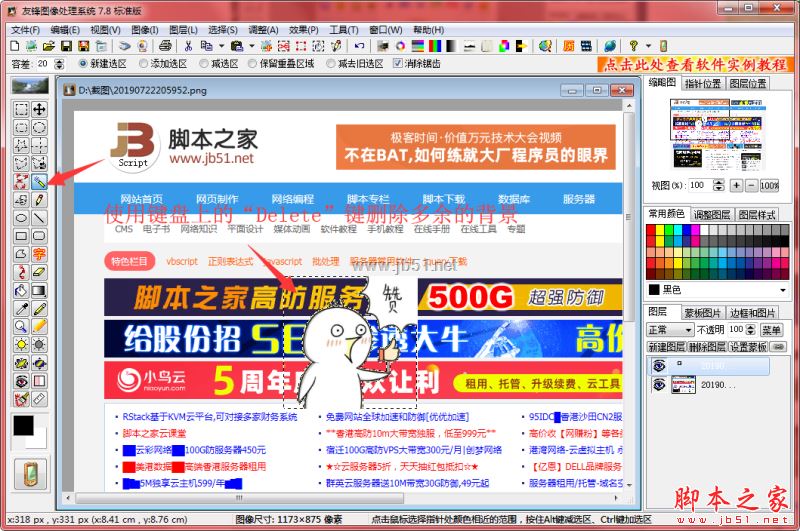800x531 pixels.
Task: Pick the red swatch in the palette
Action: coord(651,230)
